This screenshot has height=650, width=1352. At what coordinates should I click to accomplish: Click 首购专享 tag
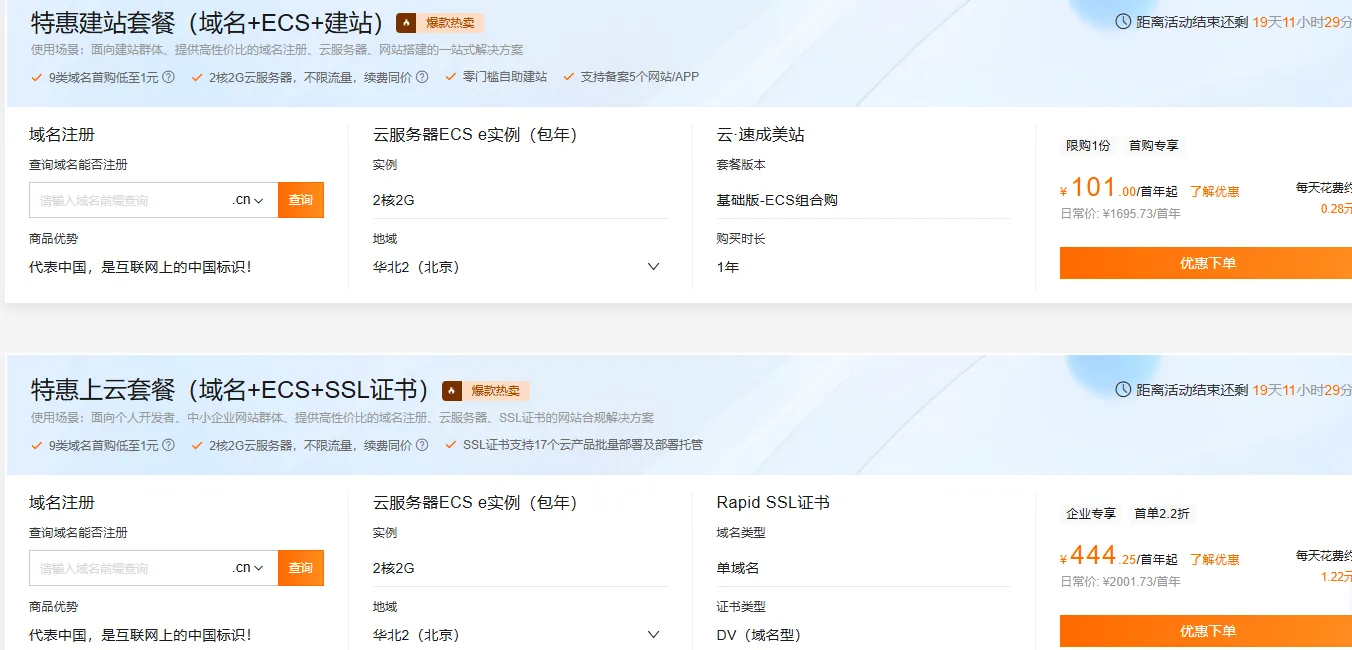(x=1154, y=145)
